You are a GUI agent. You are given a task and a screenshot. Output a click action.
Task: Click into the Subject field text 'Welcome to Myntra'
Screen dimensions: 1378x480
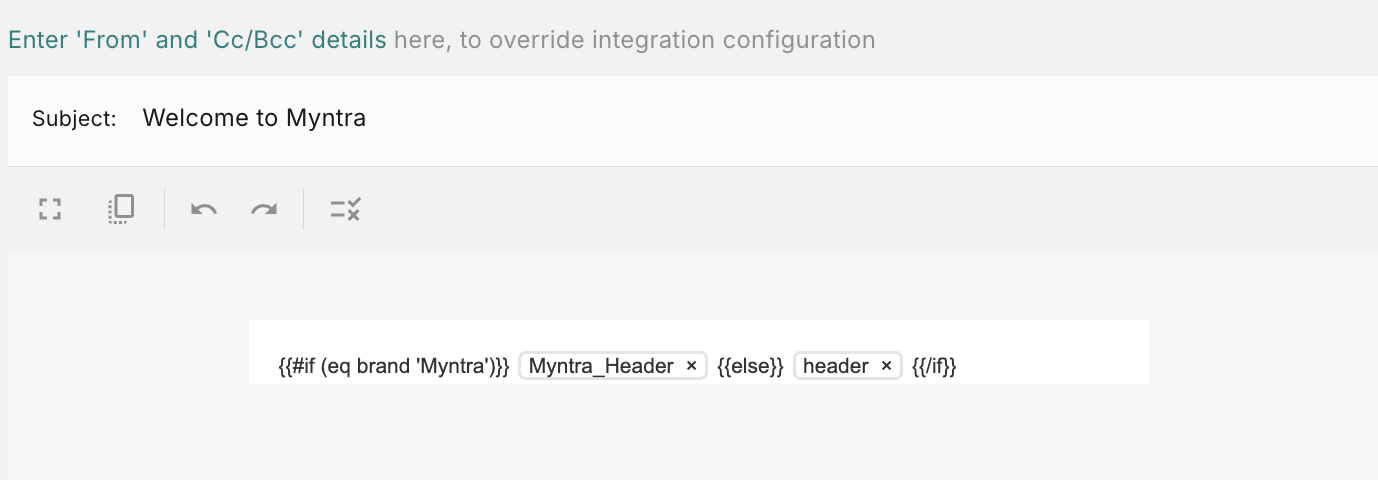[x=254, y=118]
